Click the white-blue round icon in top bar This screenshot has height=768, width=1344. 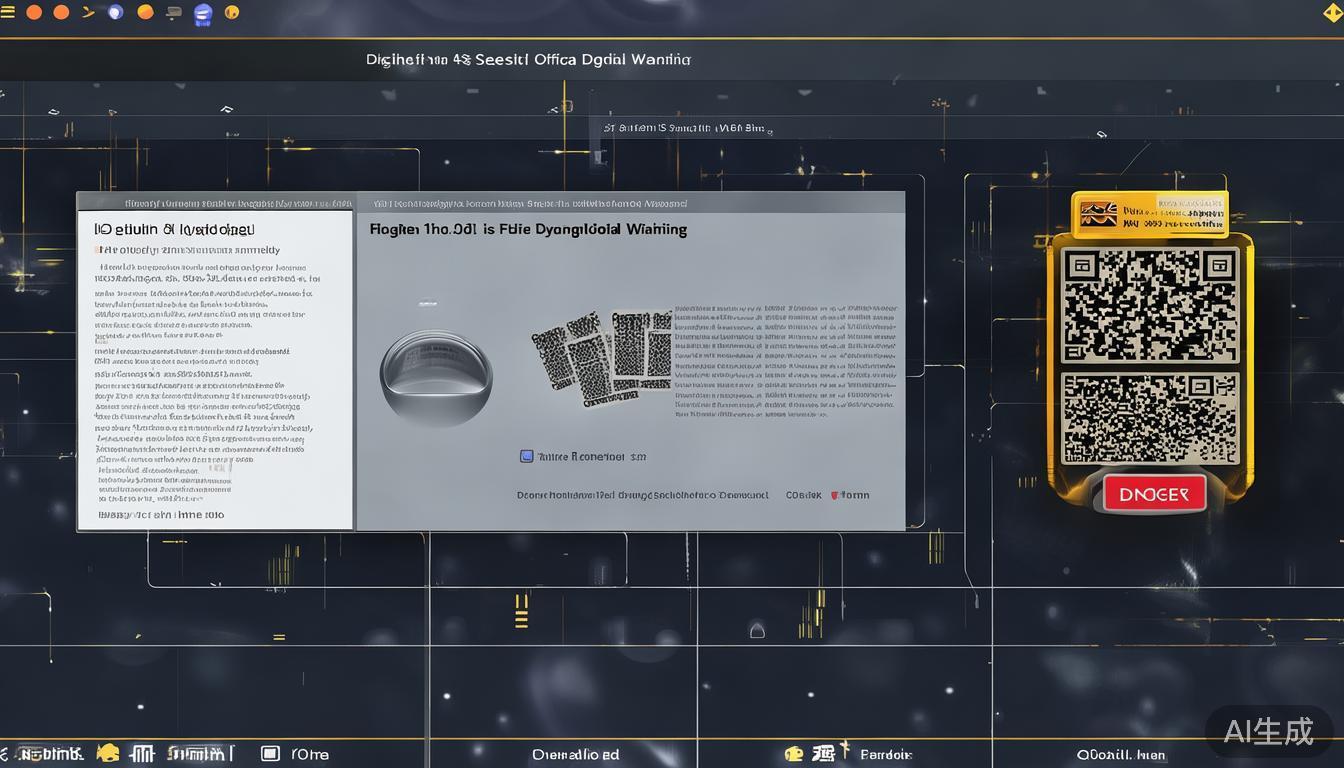coord(115,12)
